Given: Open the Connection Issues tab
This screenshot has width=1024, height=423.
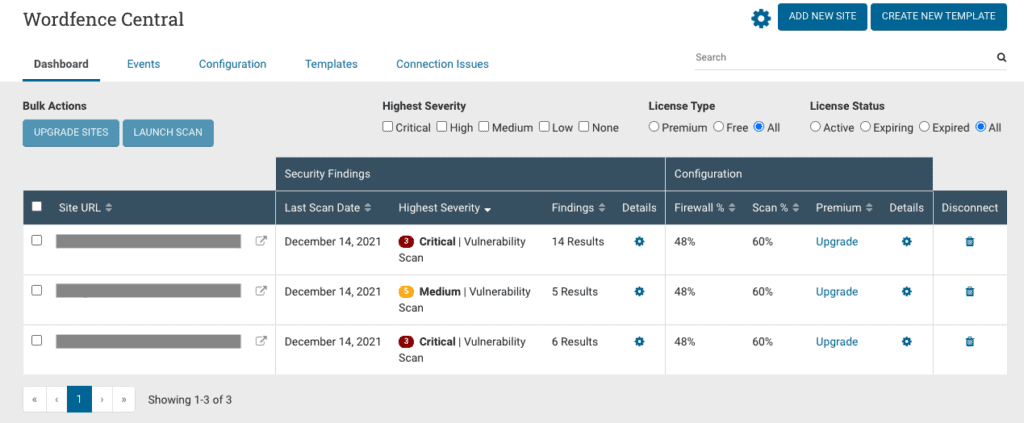Looking at the screenshot, I should 442,64.
